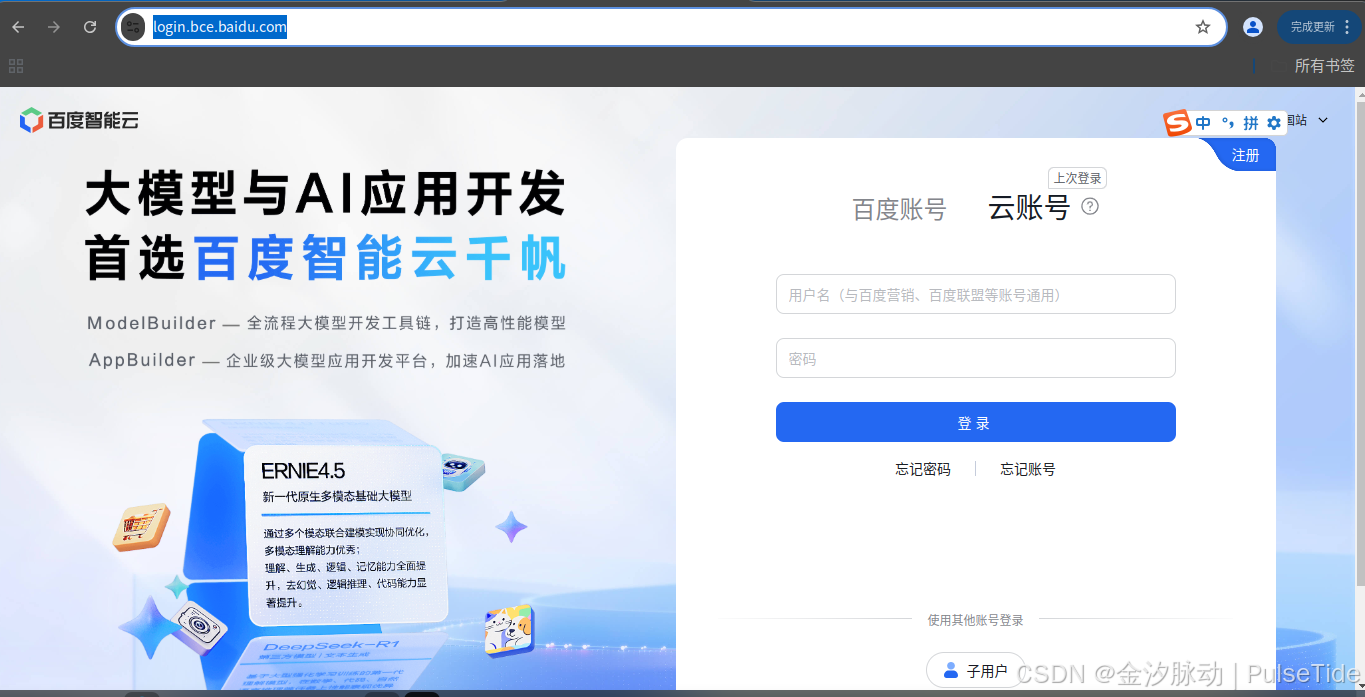
Task: Go back with the browser back arrow
Action: (x=18, y=27)
